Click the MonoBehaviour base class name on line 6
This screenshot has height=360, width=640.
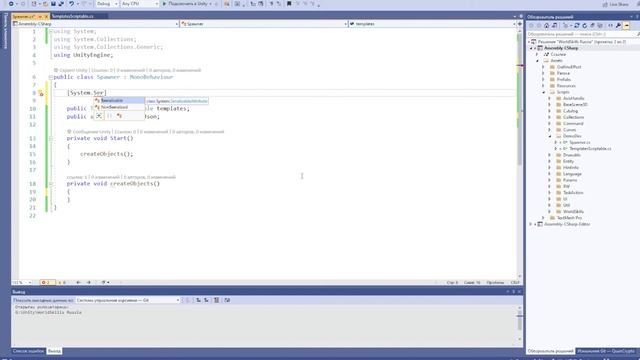[x=151, y=77]
